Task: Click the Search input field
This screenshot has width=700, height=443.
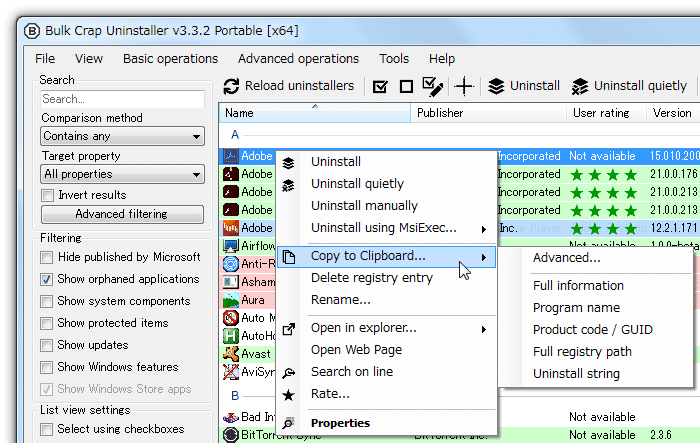Action: [x=122, y=99]
